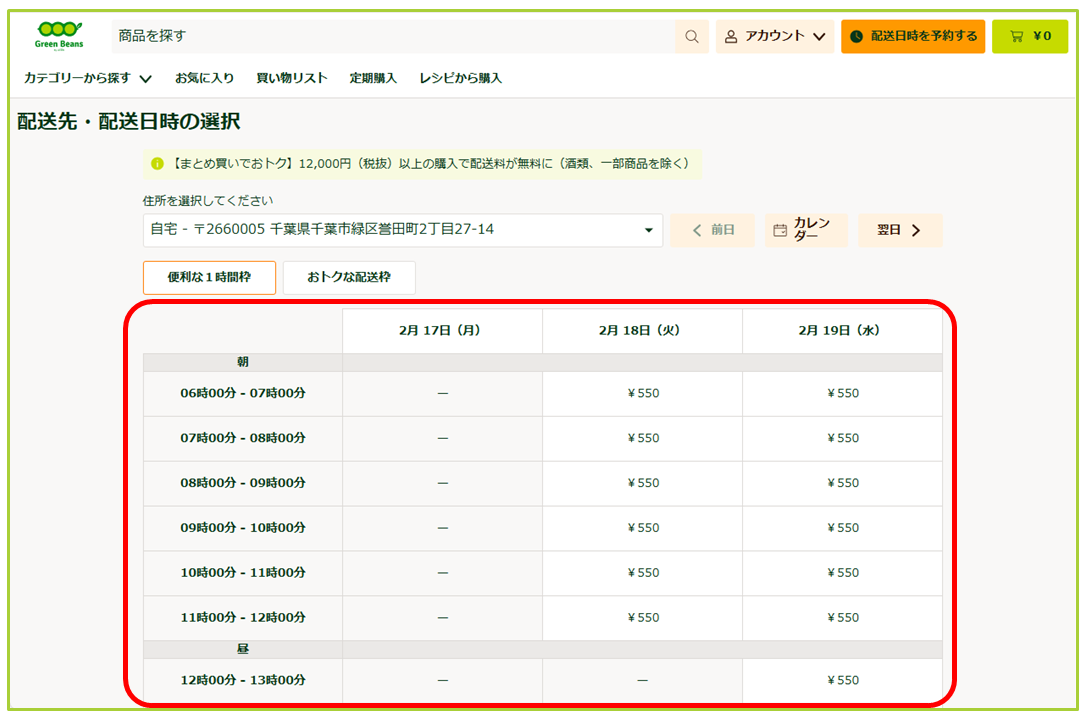This screenshot has width=1086, height=720.
Task: Click the search magnifier icon
Action: coord(691,36)
